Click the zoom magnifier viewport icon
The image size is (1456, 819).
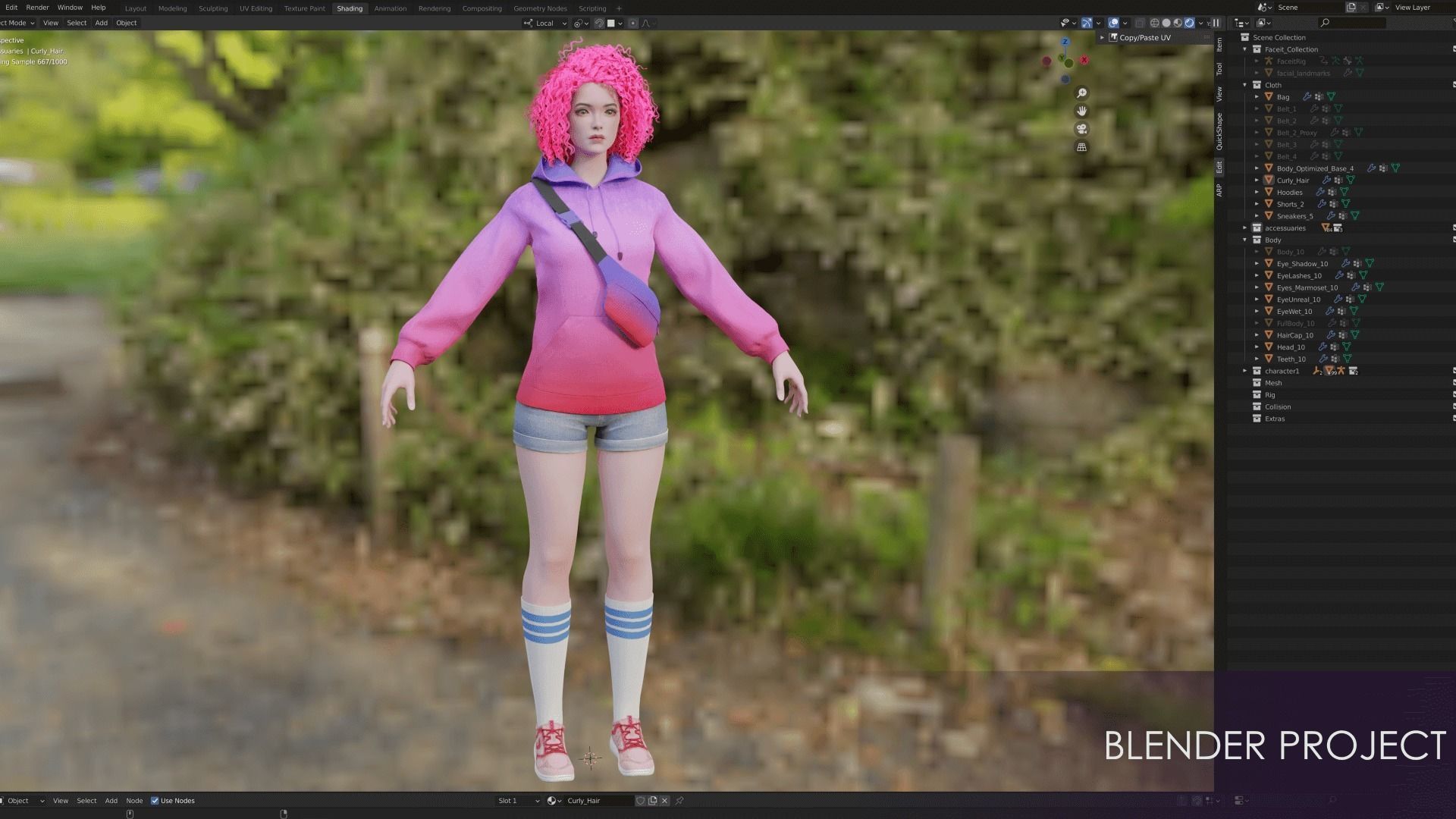[1082, 93]
